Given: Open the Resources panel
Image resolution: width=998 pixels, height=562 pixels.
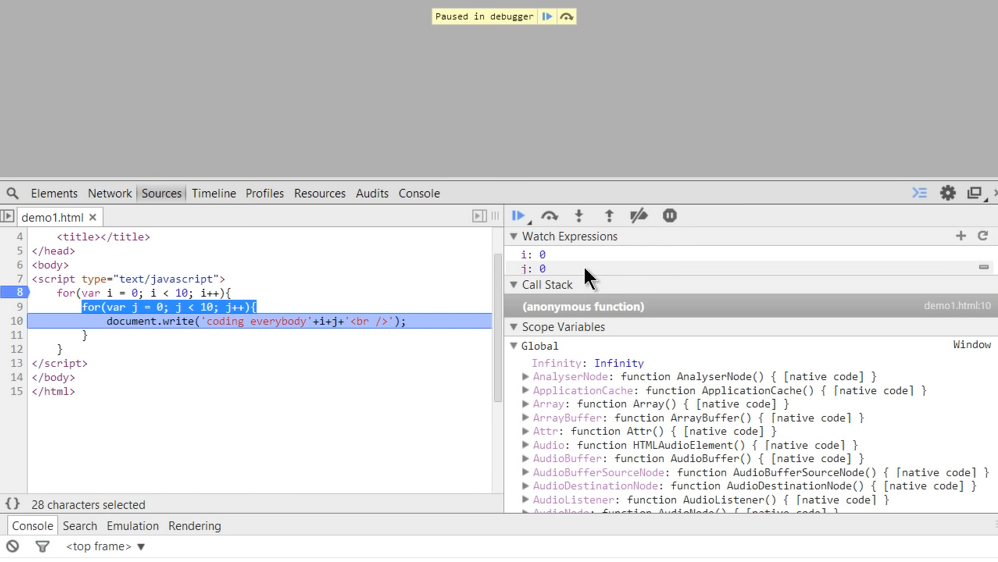Looking at the screenshot, I should click(x=320, y=193).
